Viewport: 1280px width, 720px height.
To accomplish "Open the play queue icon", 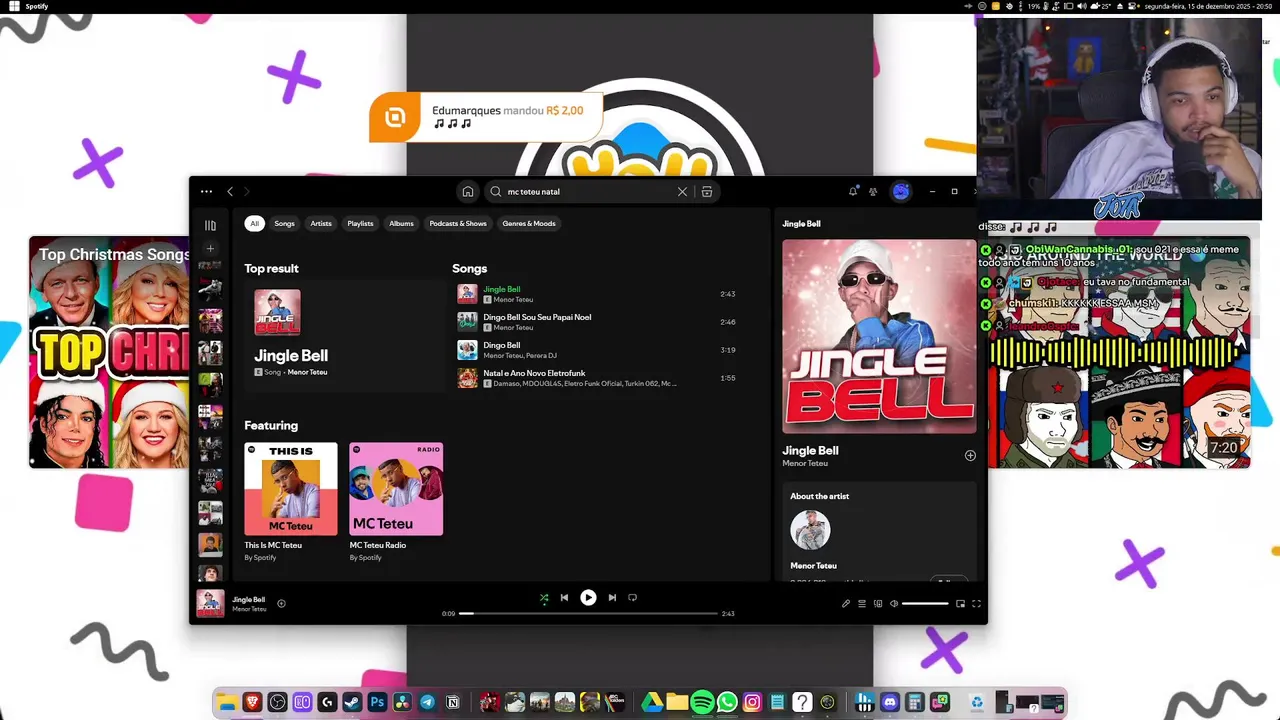I will point(862,604).
